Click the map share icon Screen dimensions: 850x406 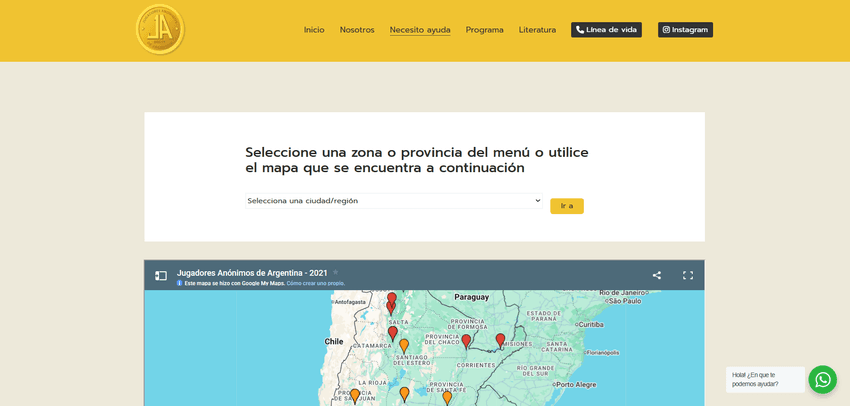pyautogui.click(x=656, y=275)
